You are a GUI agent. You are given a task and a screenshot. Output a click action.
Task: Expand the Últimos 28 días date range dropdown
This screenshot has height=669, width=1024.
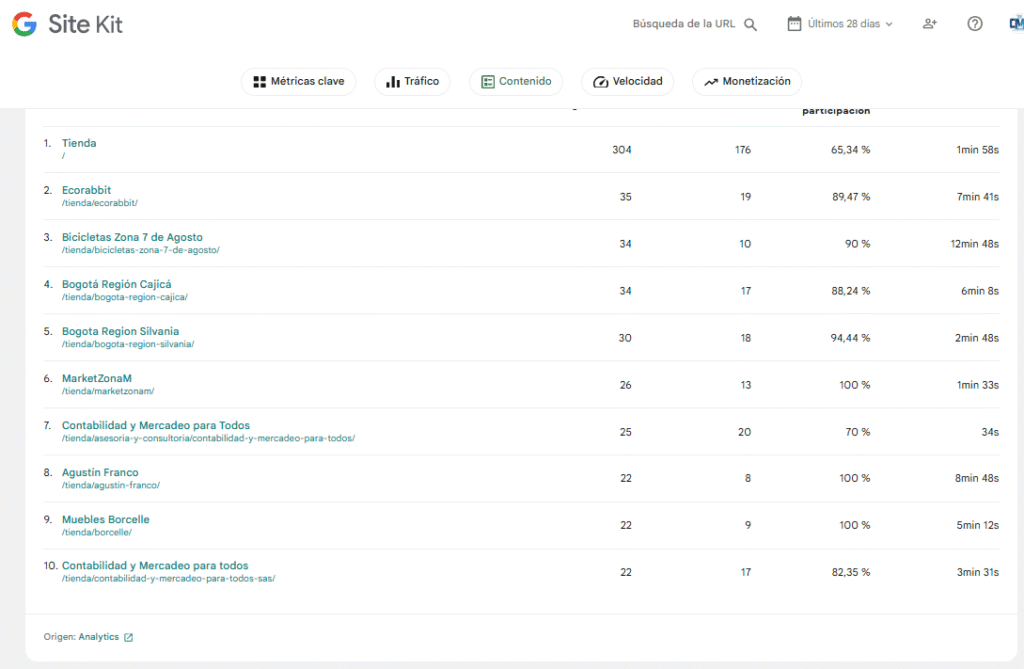(840, 24)
